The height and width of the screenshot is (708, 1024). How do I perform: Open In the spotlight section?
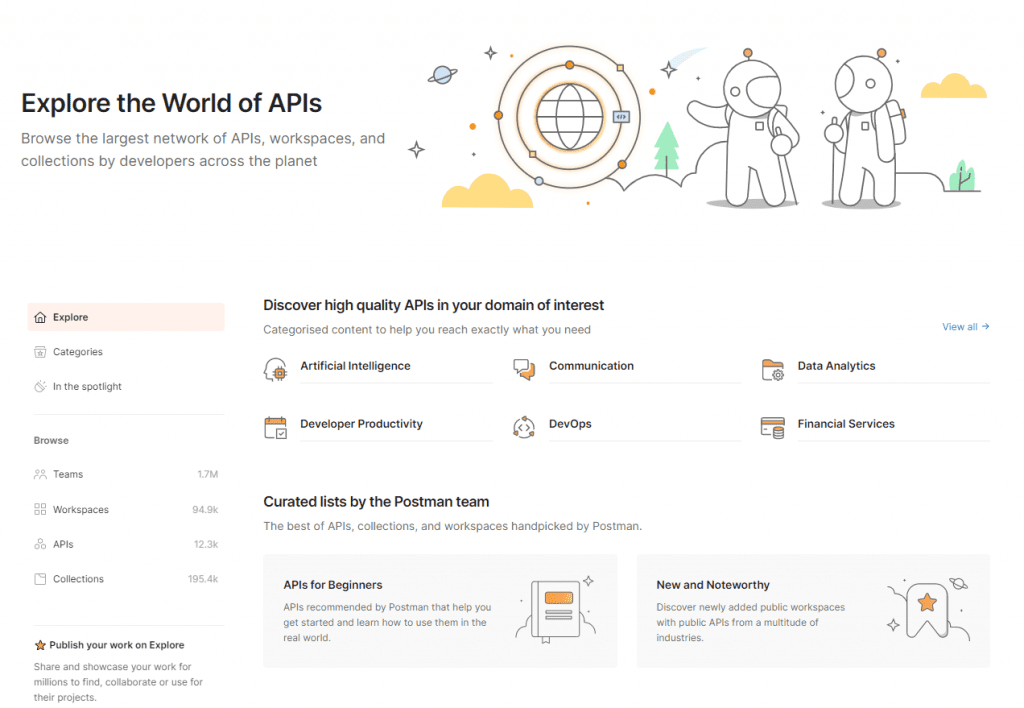tap(126, 387)
